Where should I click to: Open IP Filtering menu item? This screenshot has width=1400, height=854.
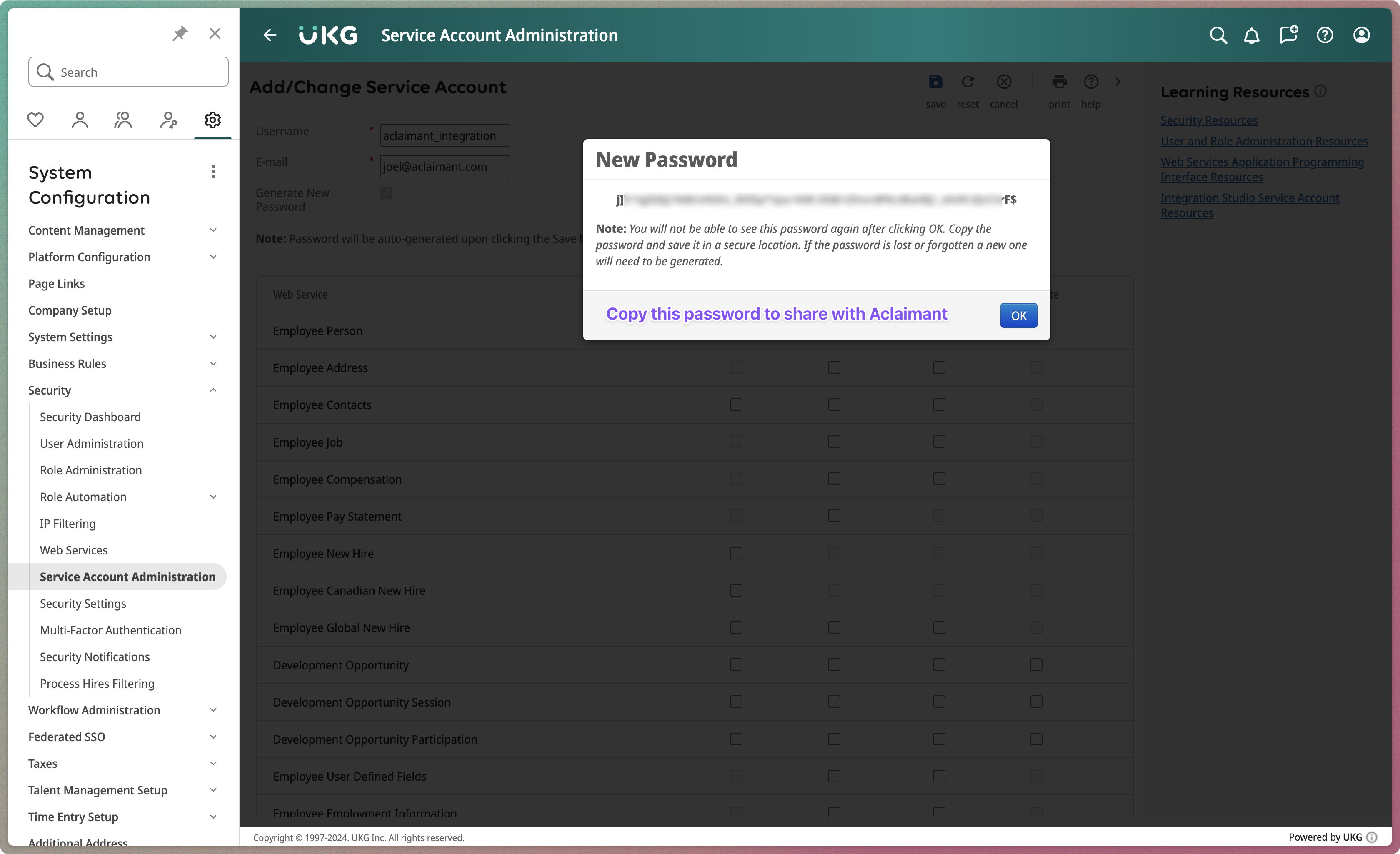coord(67,524)
